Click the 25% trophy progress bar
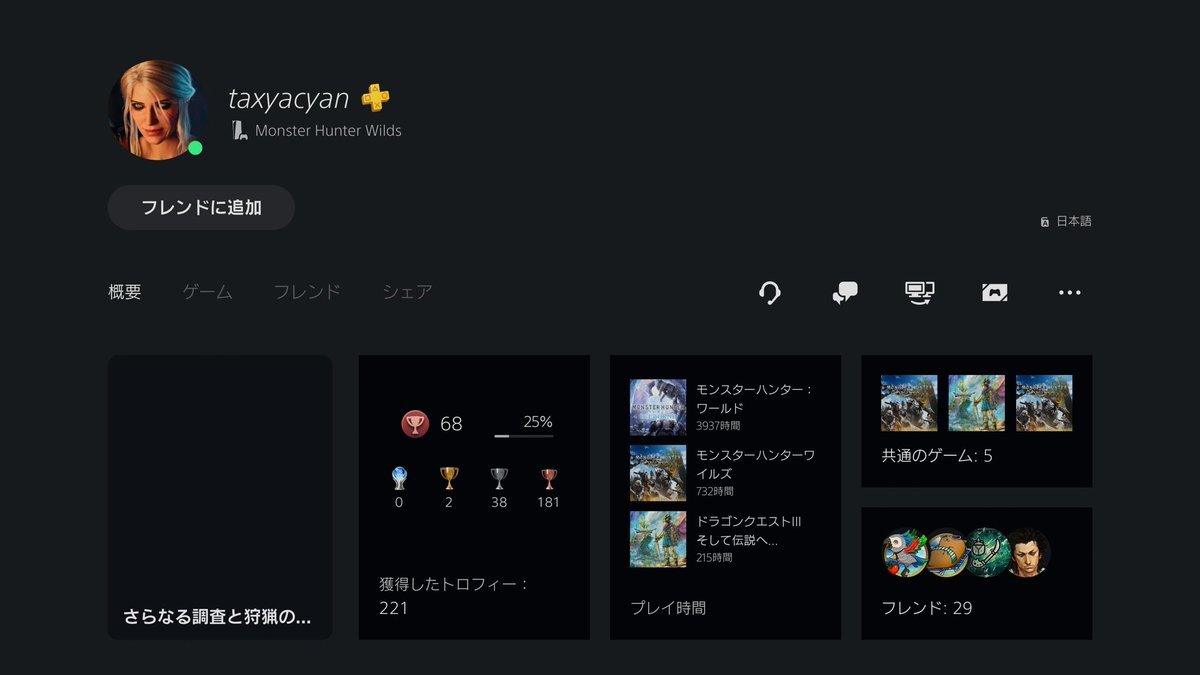Viewport: 1200px width, 675px height. coord(524,436)
